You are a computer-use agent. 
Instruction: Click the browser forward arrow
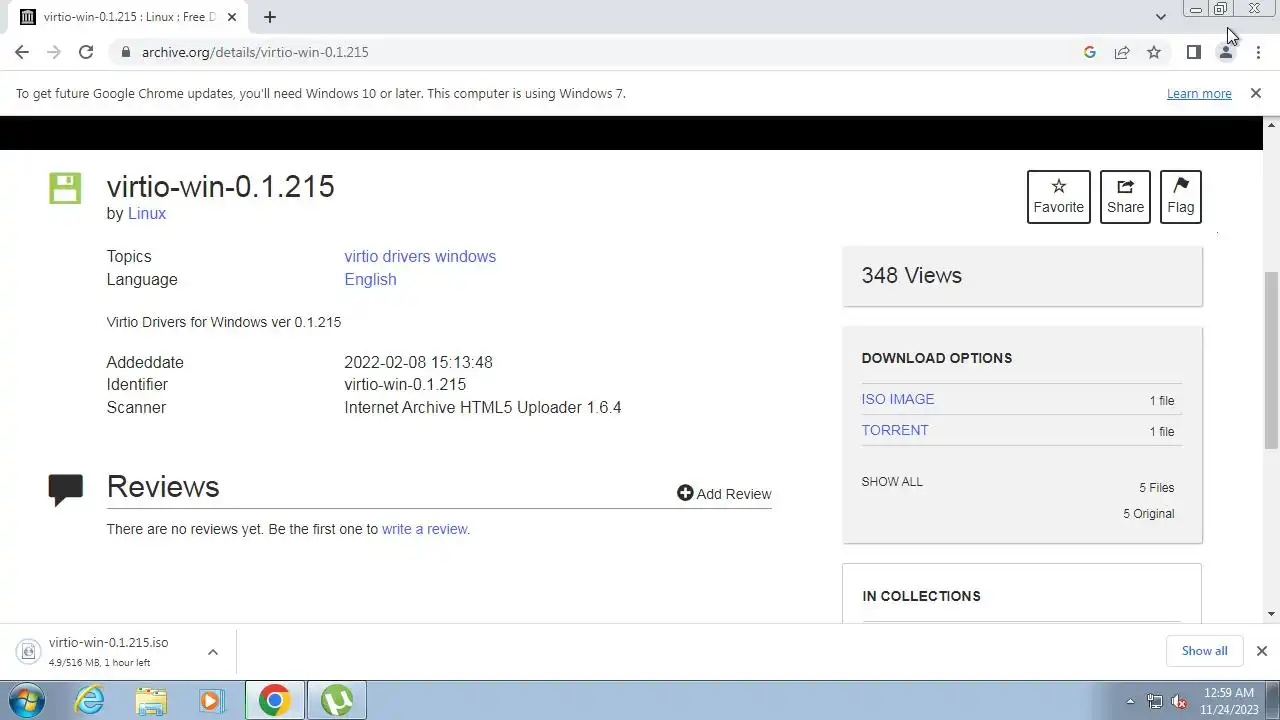(x=54, y=52)
